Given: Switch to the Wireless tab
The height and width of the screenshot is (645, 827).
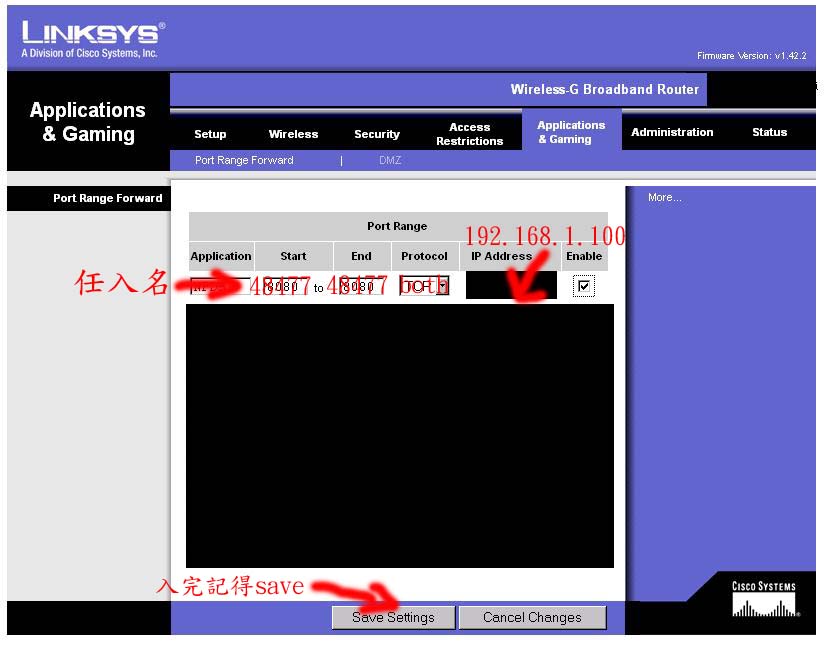Looking at the screenshot, I should pos(293,134).
